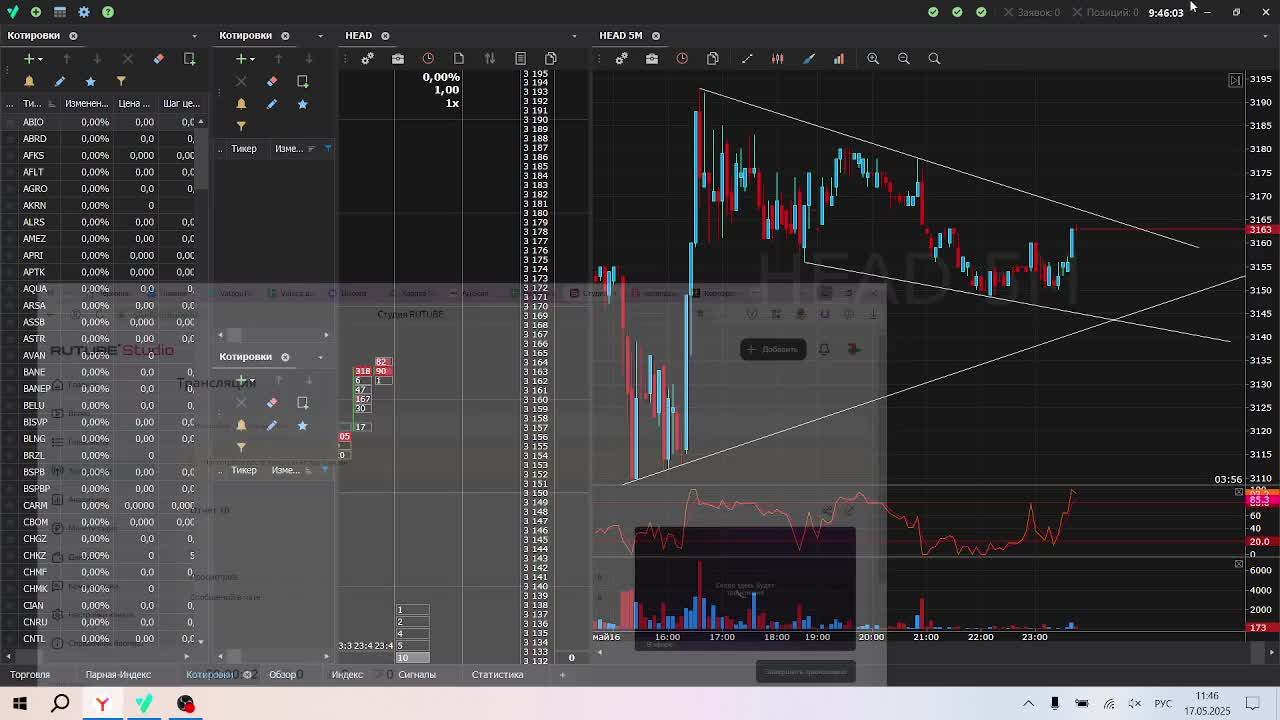Select the 10 quantity button in order book
Screen dimensions: 1280x720
coord(413,657)
